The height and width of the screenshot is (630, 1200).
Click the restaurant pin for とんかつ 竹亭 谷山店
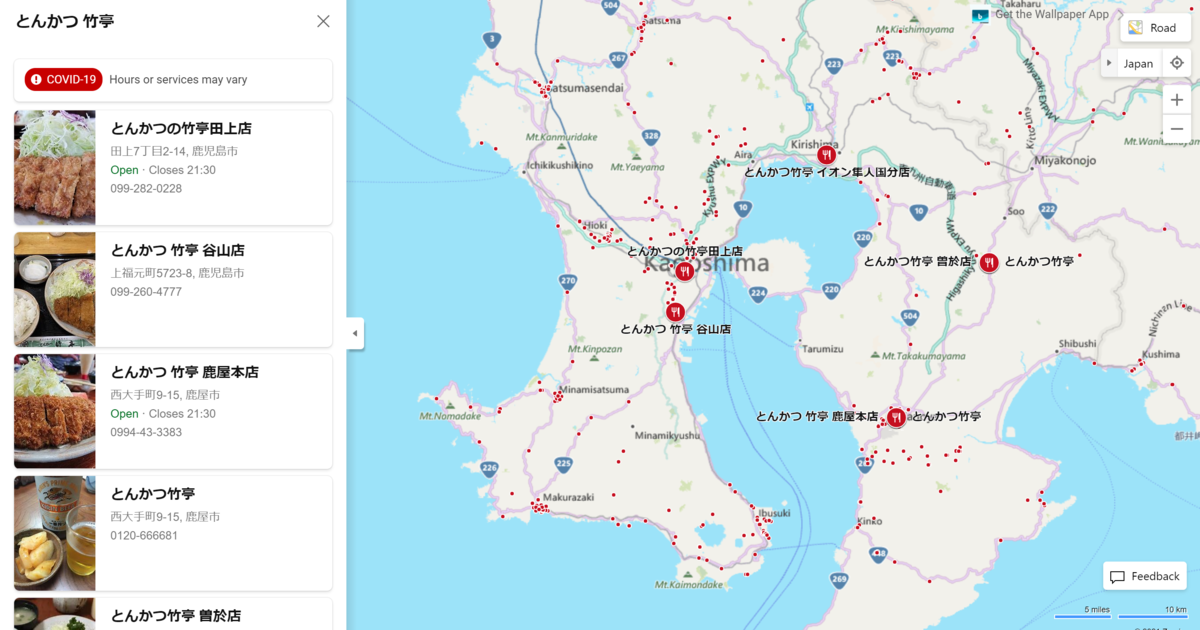pyautogui.click(x=675, y=312)
